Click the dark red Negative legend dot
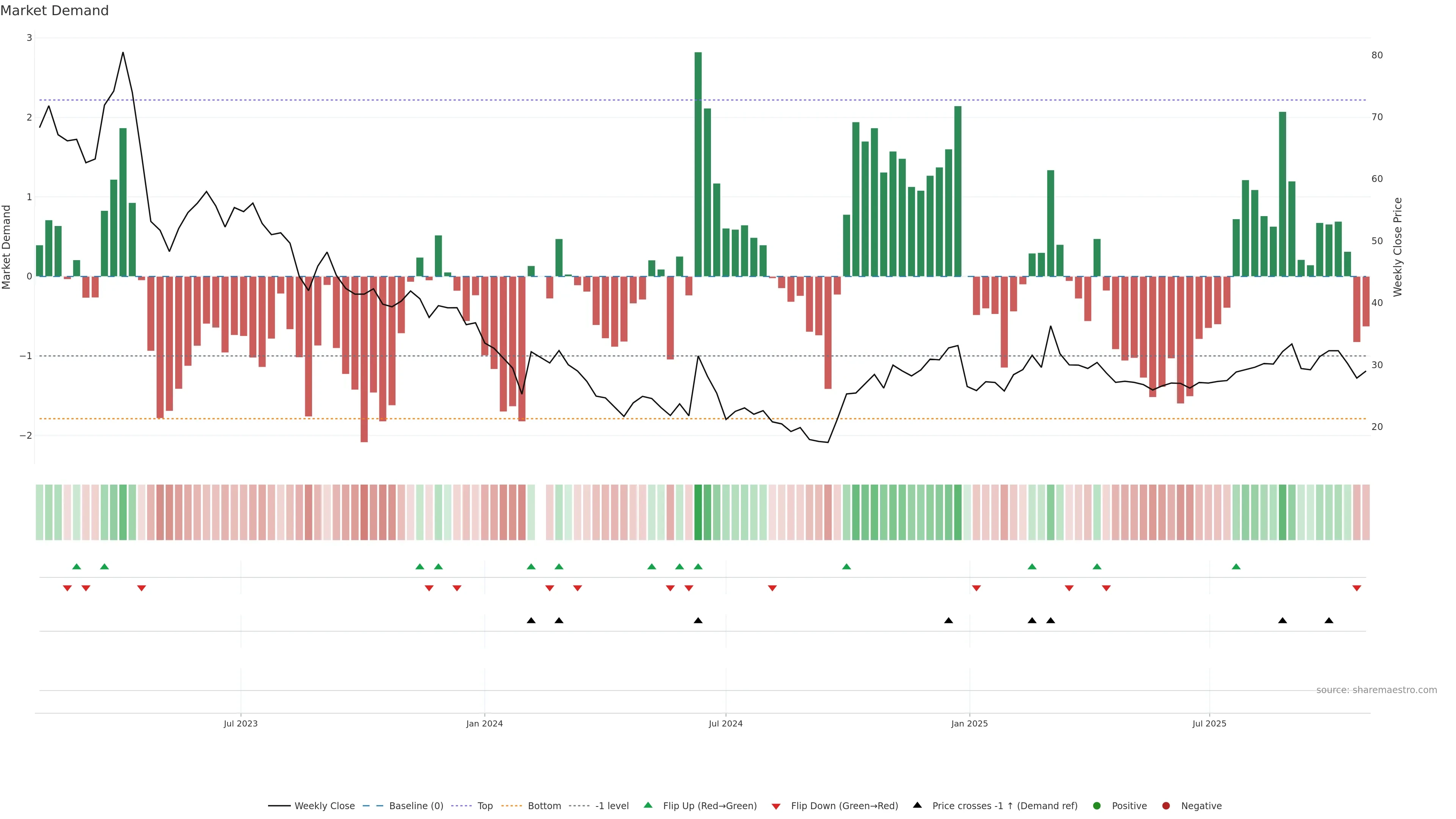Image resolution: width=1456 pixels, height=819 pixels. pyautogui.click(x=1166, y=805)
